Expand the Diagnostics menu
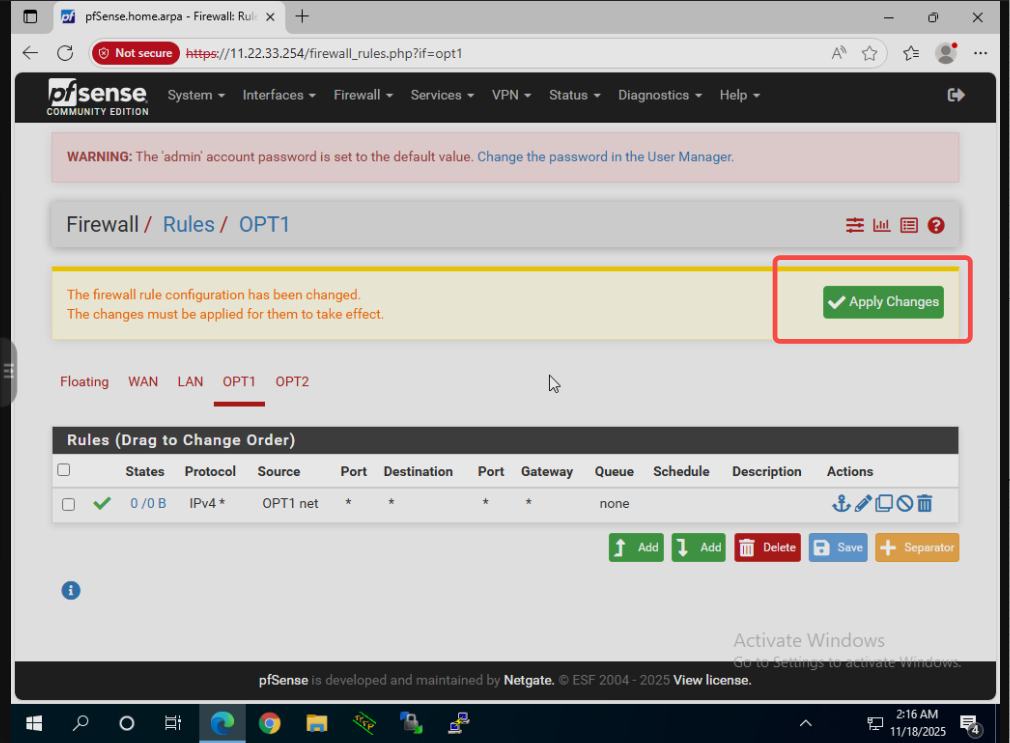Viewport: 1010px width, 743px height. (660, 95)
